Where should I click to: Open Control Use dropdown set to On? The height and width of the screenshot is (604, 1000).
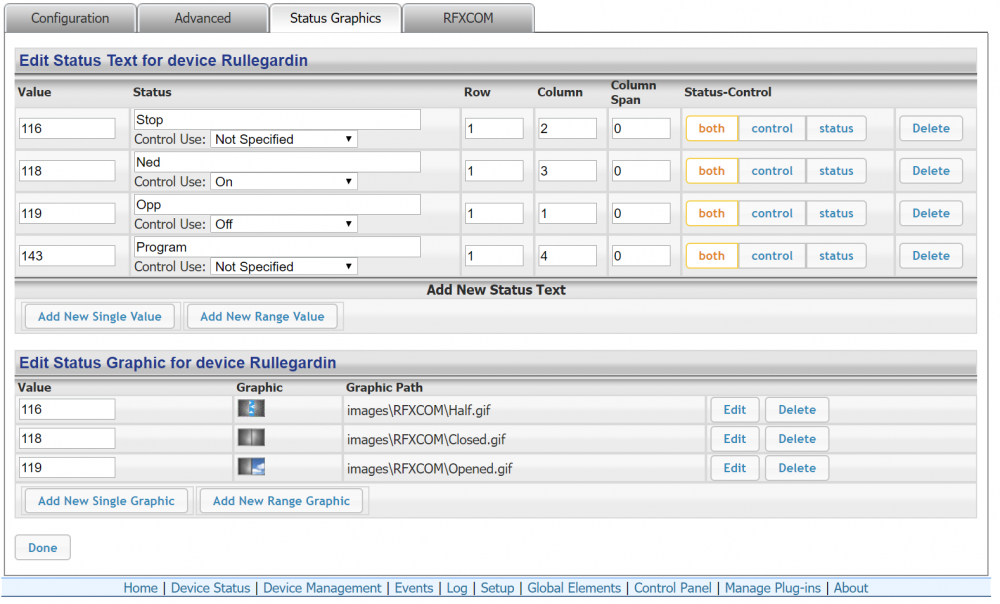click(284, 182)
